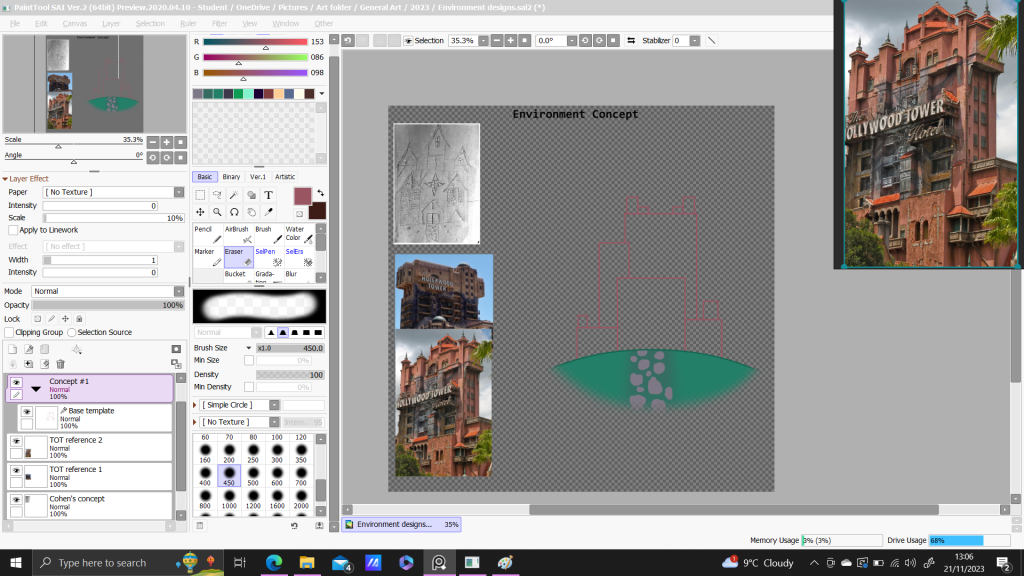This screenshot has height=576, width=1024.
Task: Open File Explorer from the taskbar
Action: (x=306, y=563)
